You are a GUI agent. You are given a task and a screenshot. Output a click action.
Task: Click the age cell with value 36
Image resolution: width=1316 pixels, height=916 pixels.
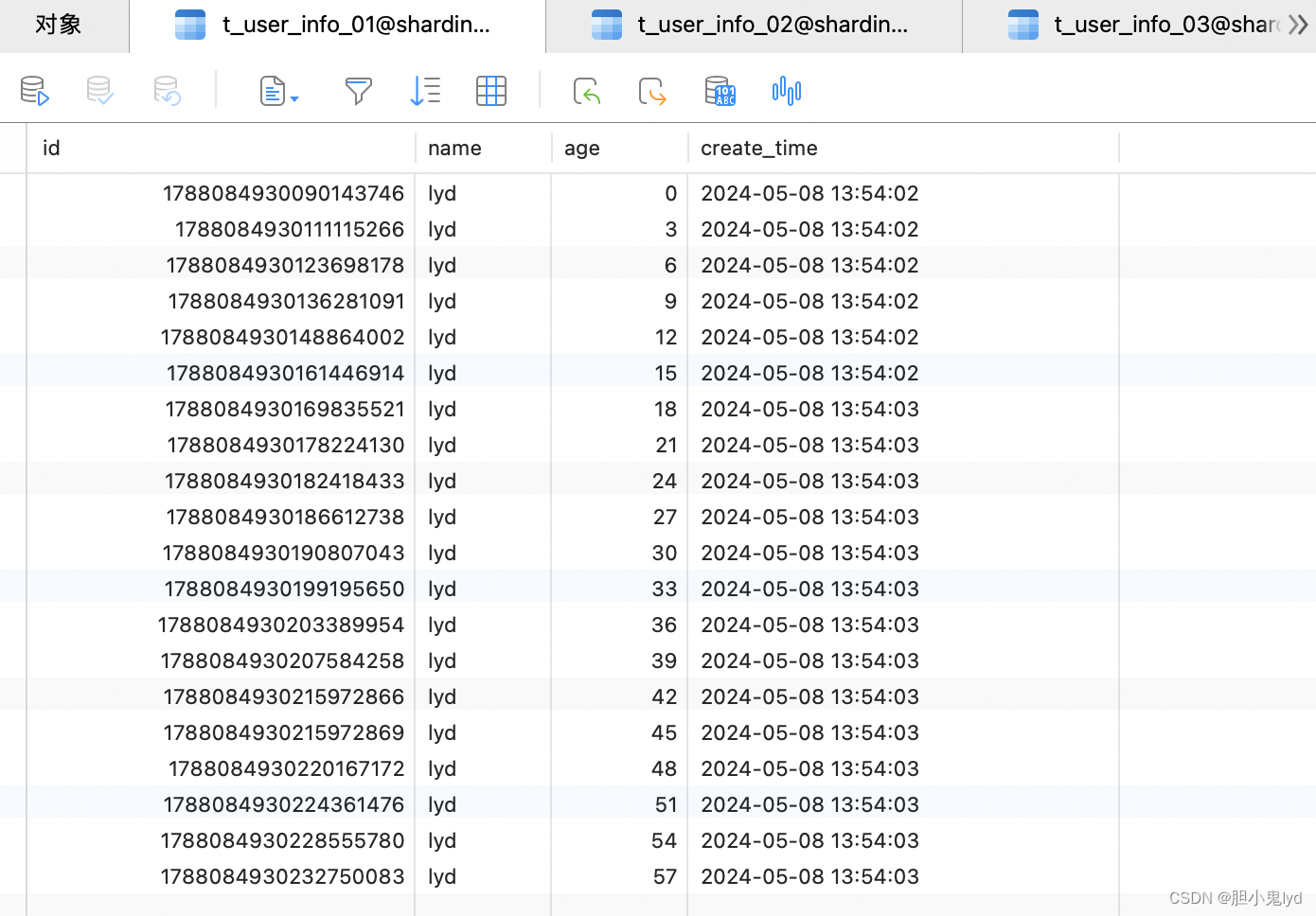tap(619, 625)
